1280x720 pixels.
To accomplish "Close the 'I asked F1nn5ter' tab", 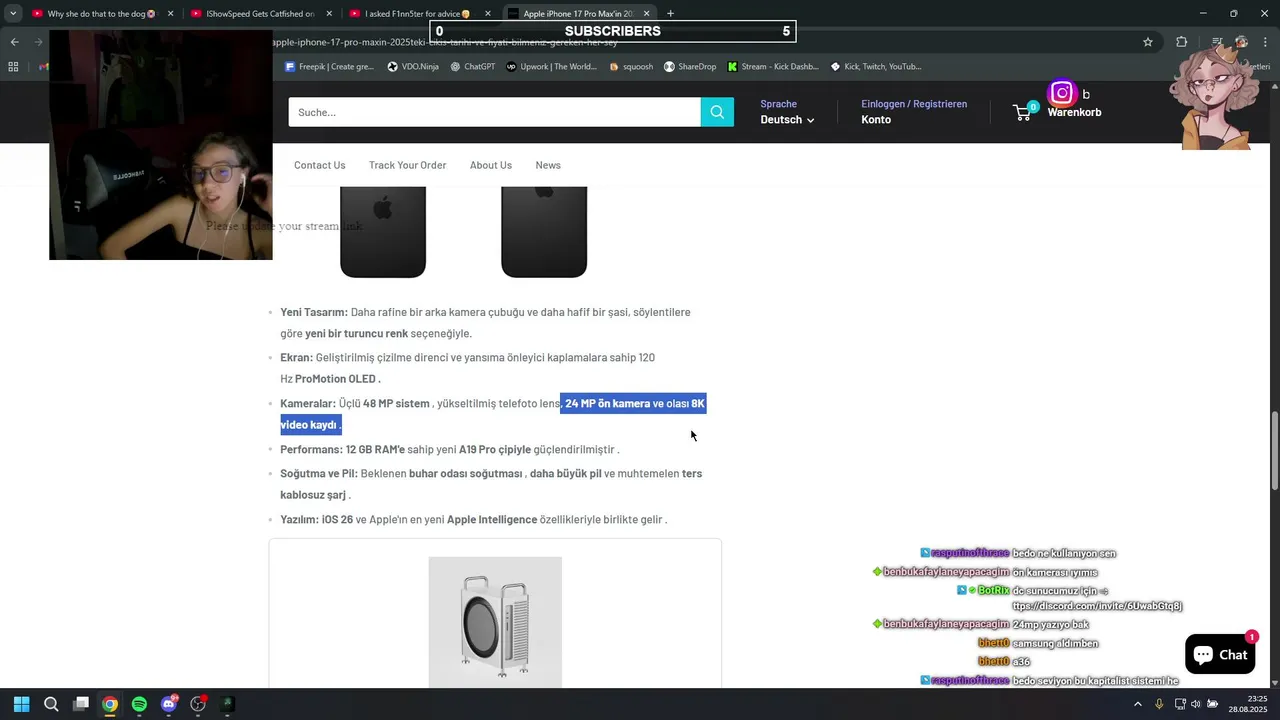I will point(488,14).
